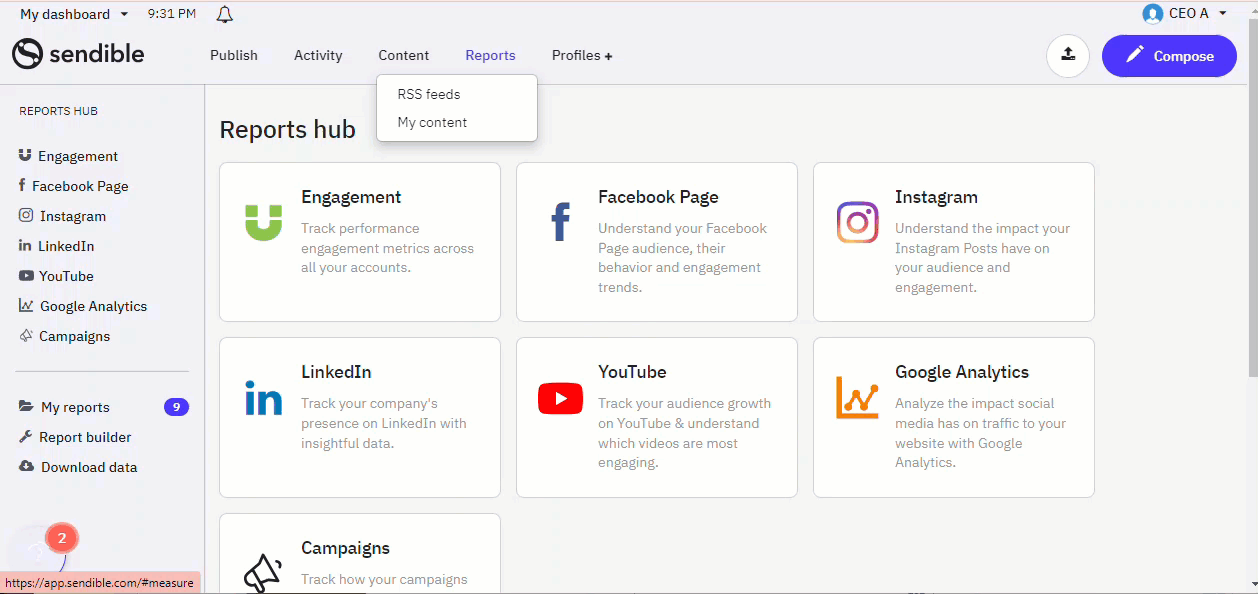Open the Content menu

pos(404,55)
